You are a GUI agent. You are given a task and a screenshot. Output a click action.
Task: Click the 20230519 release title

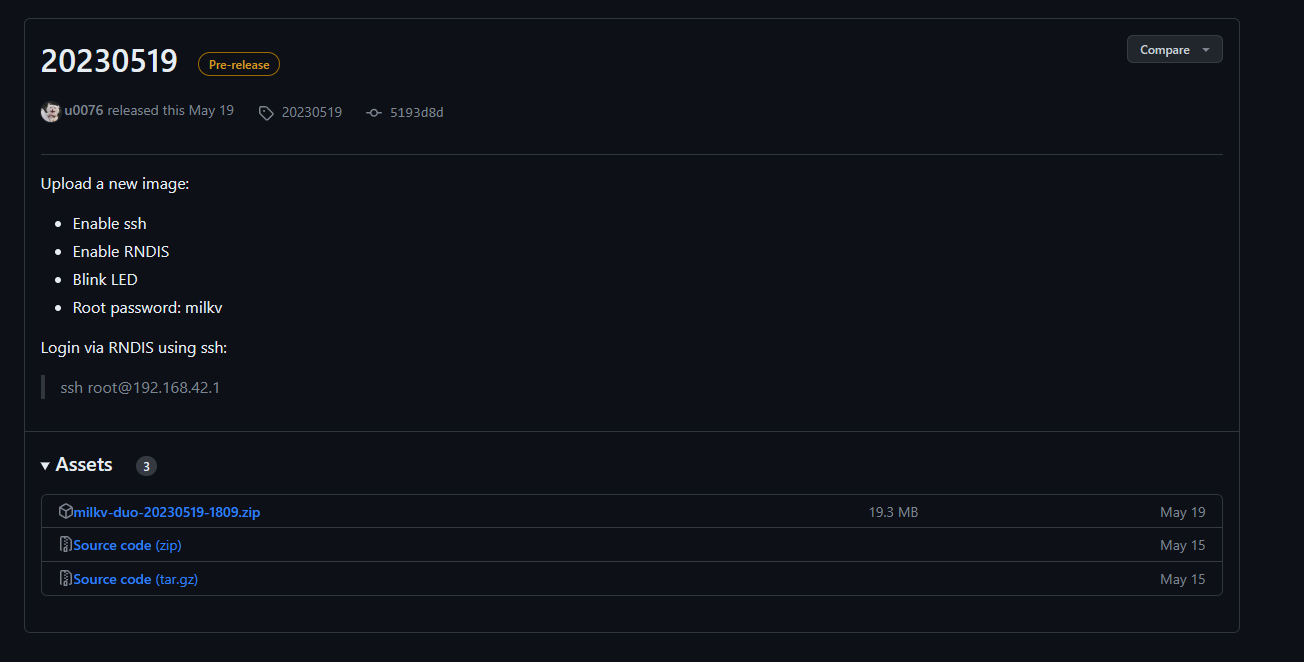pos(109,62)
